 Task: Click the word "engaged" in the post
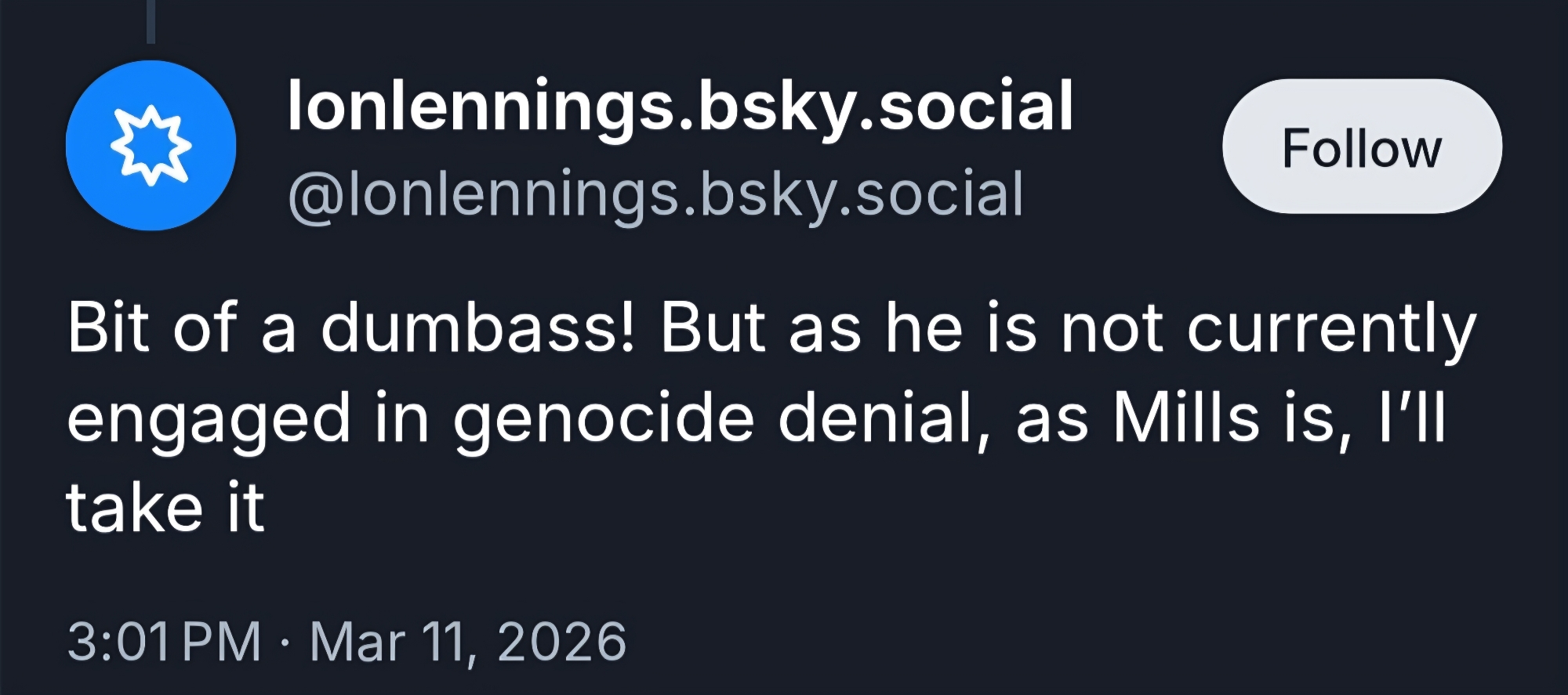coord(209,419)
